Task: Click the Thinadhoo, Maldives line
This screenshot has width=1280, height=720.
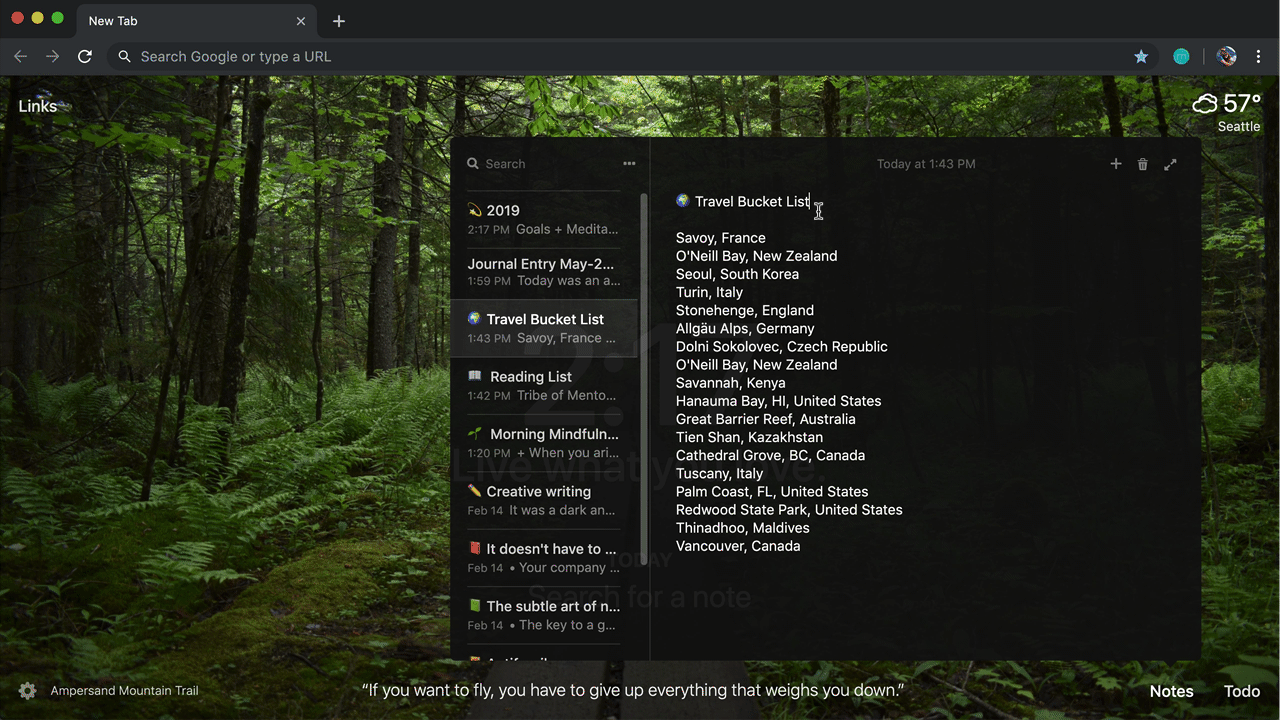Action: click(x=742, y=528)
